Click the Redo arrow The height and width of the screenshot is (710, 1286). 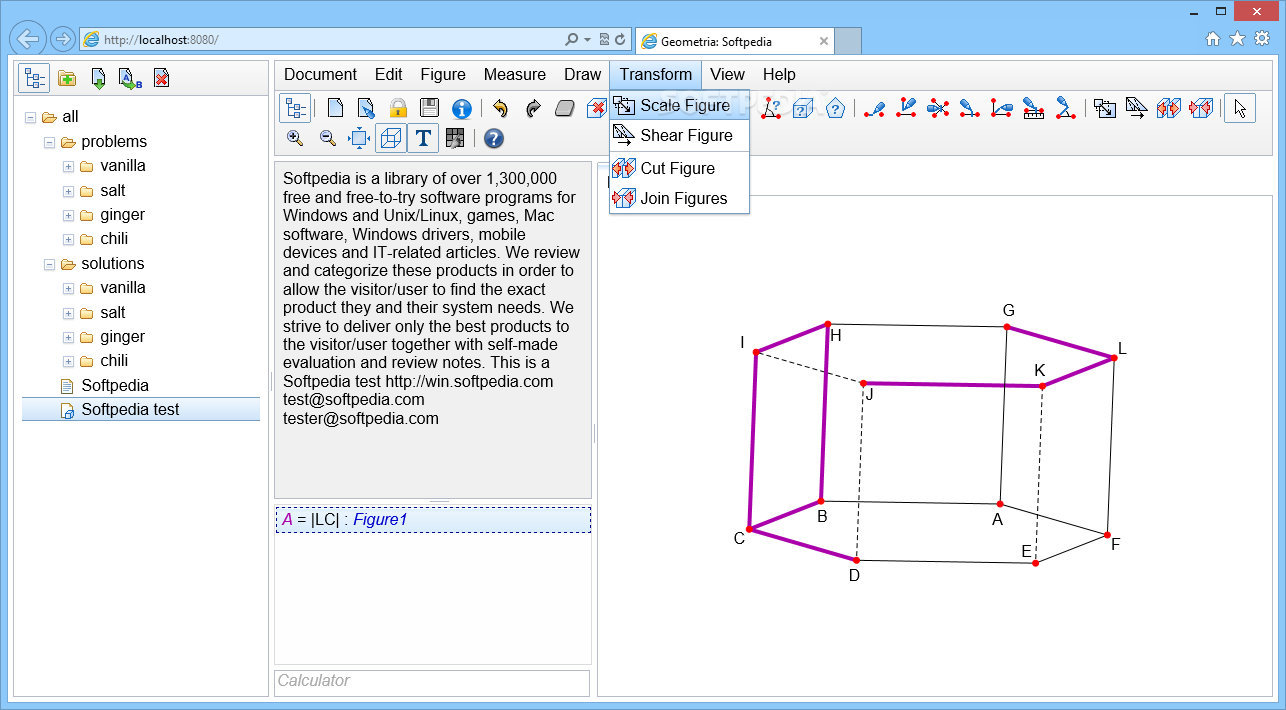[533, 108]
